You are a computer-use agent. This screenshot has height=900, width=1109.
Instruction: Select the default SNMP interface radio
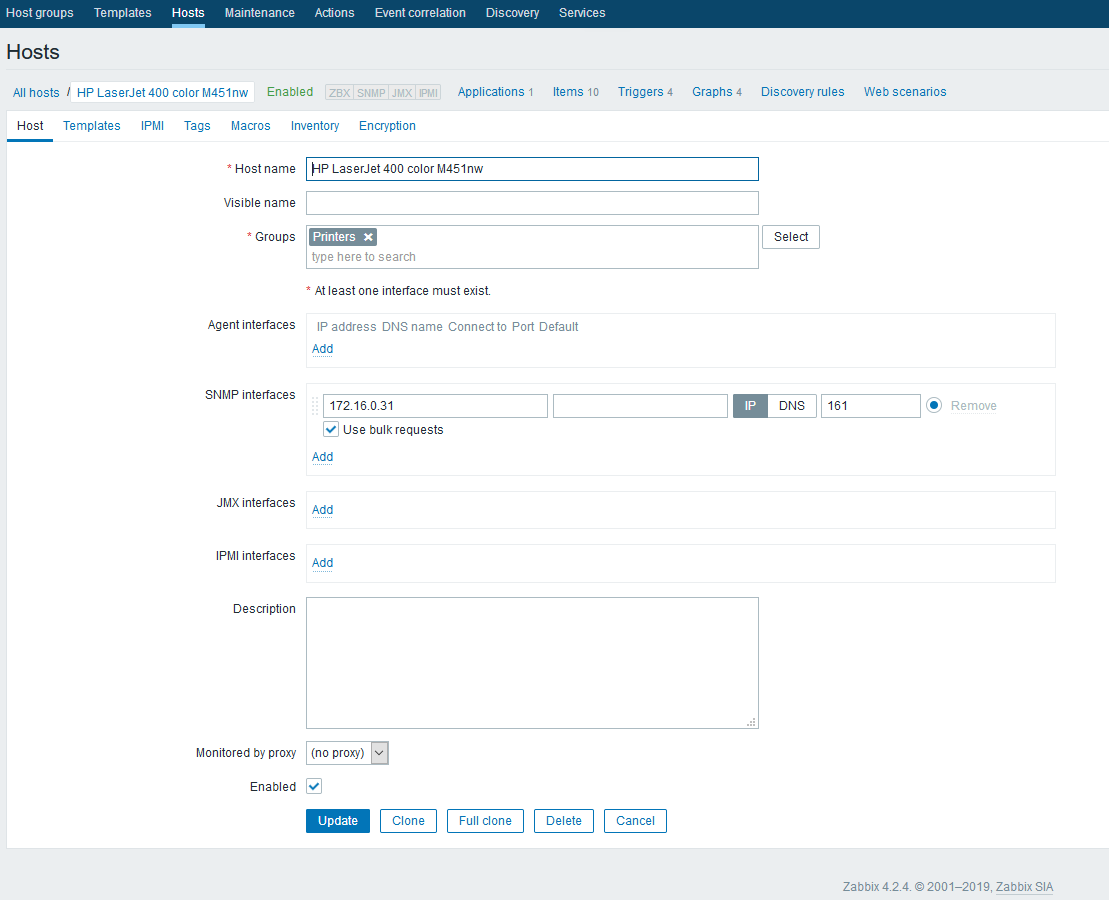click(x=934, y=405)
